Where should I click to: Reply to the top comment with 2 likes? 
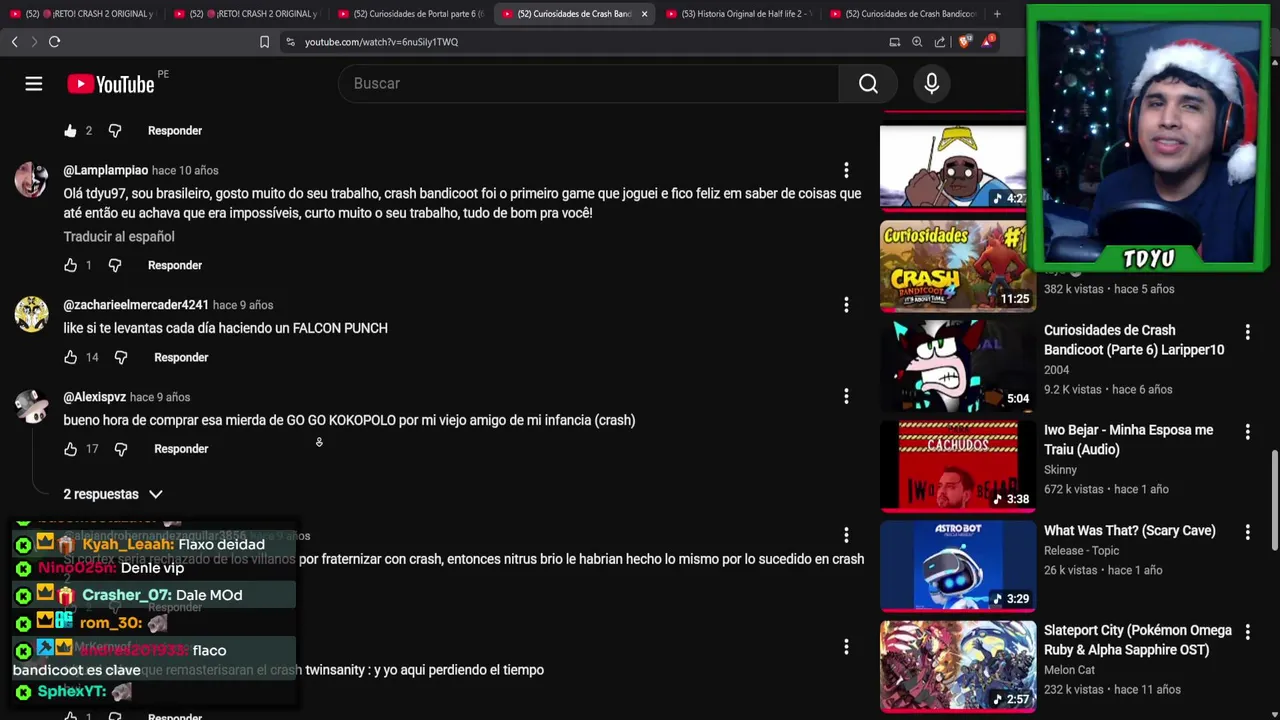175,131
